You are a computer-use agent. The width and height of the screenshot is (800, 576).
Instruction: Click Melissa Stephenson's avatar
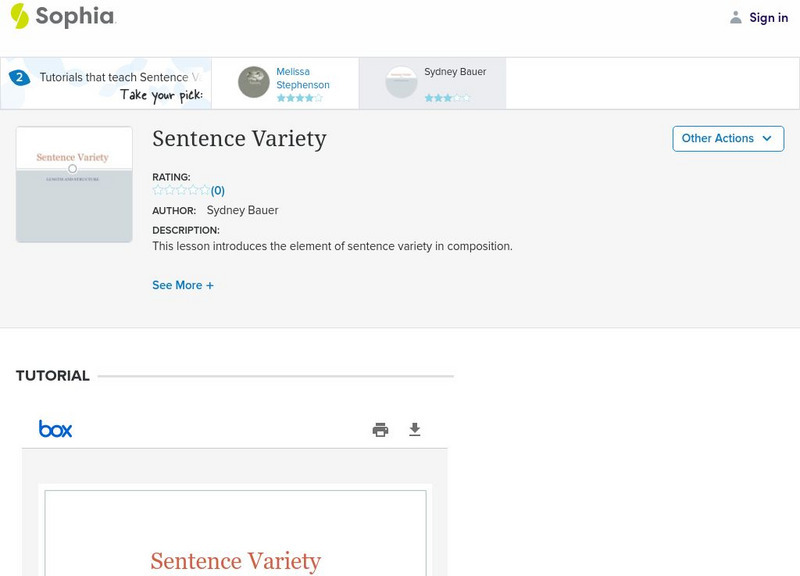(254, 82)
